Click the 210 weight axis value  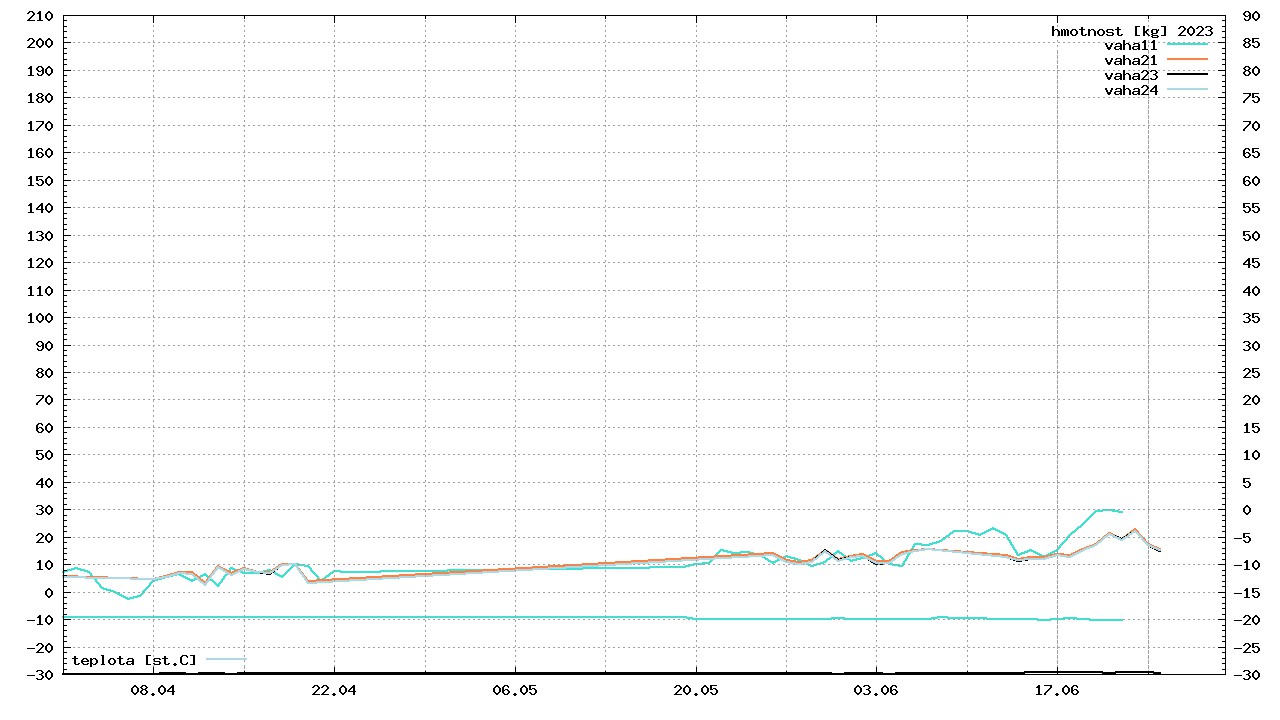click(x=41, y=16)
